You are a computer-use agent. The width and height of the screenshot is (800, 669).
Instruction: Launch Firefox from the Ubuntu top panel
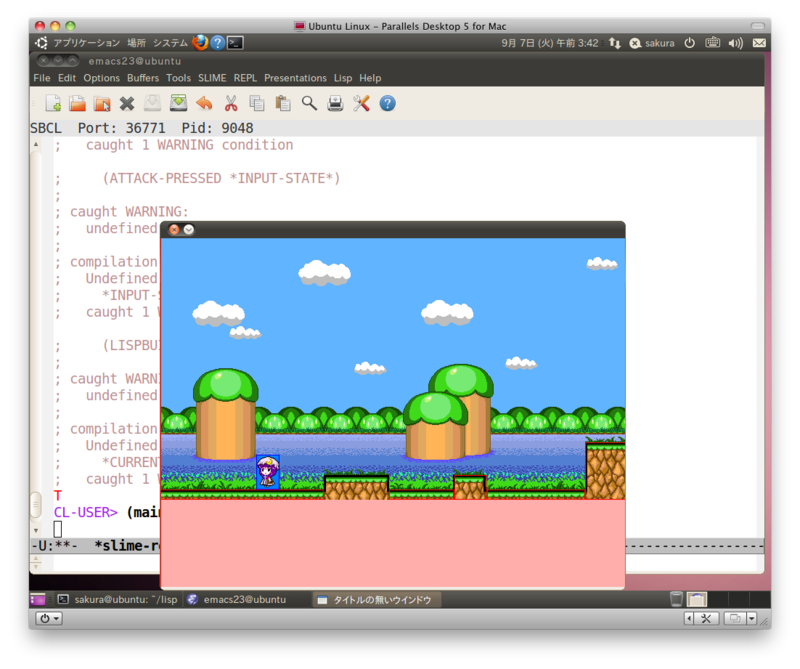click(200, 42)
